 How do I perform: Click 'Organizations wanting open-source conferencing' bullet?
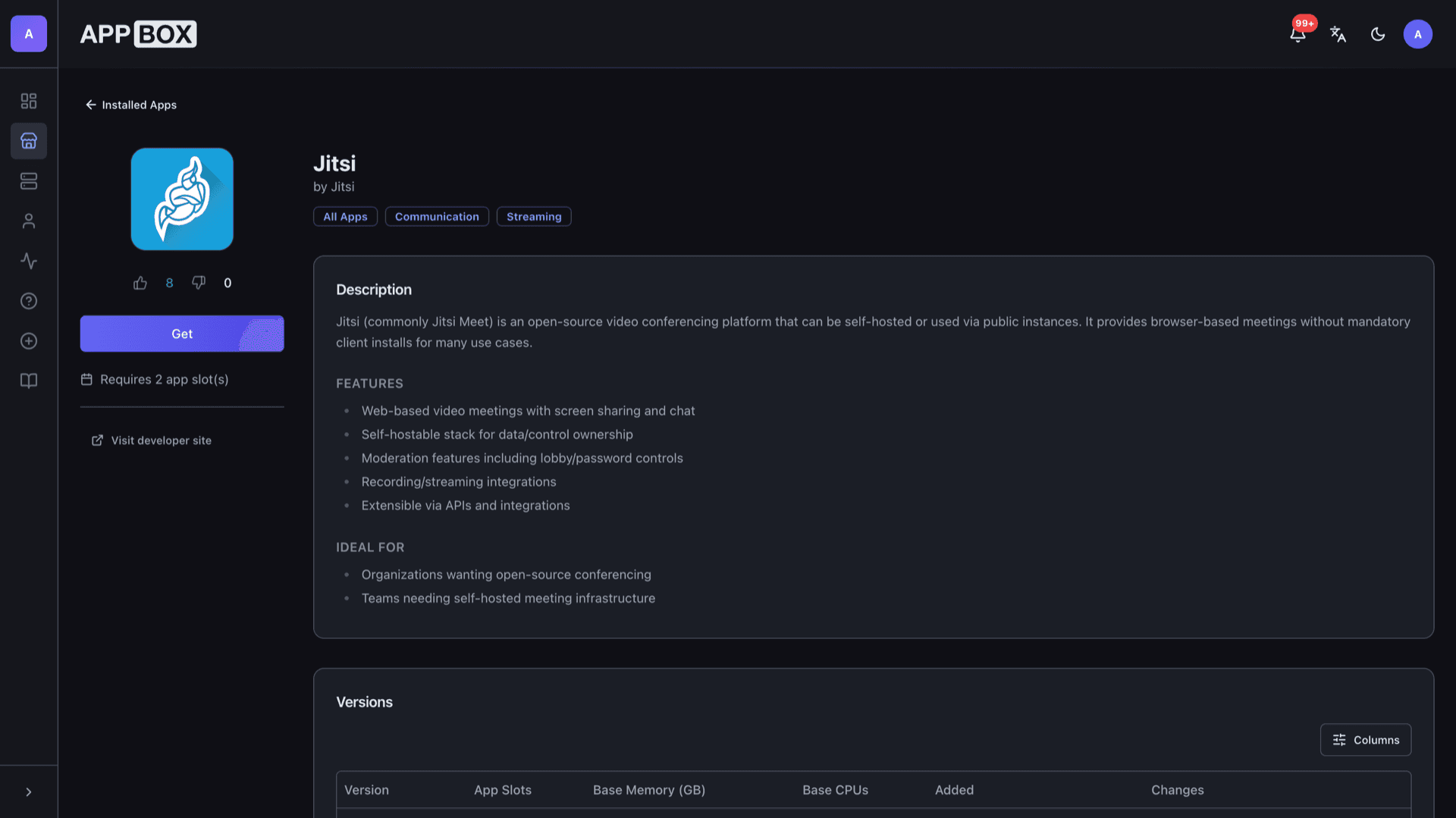click(x=507, y=575)
